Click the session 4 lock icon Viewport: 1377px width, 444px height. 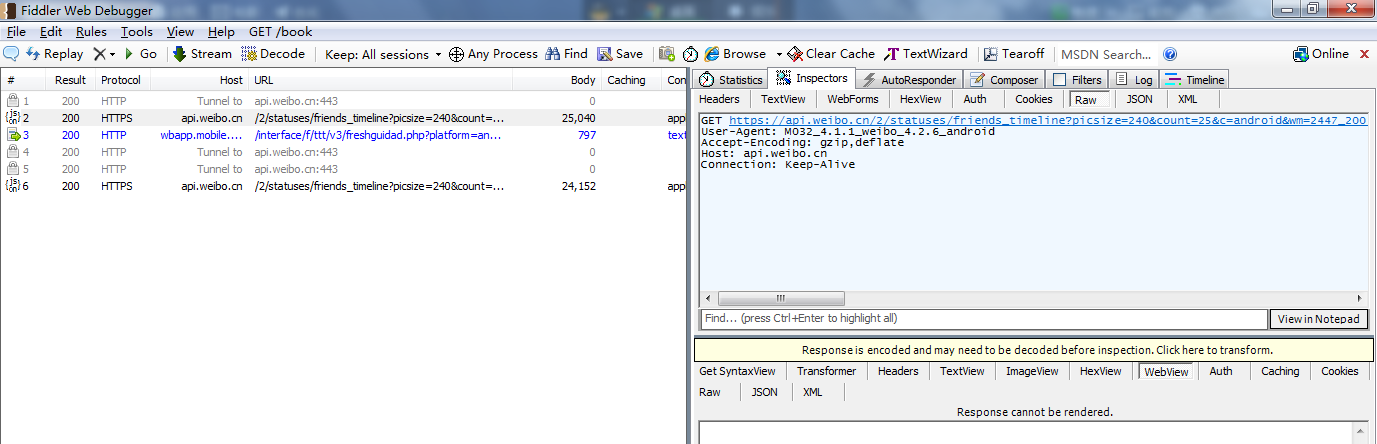click(x=13, y=152)
